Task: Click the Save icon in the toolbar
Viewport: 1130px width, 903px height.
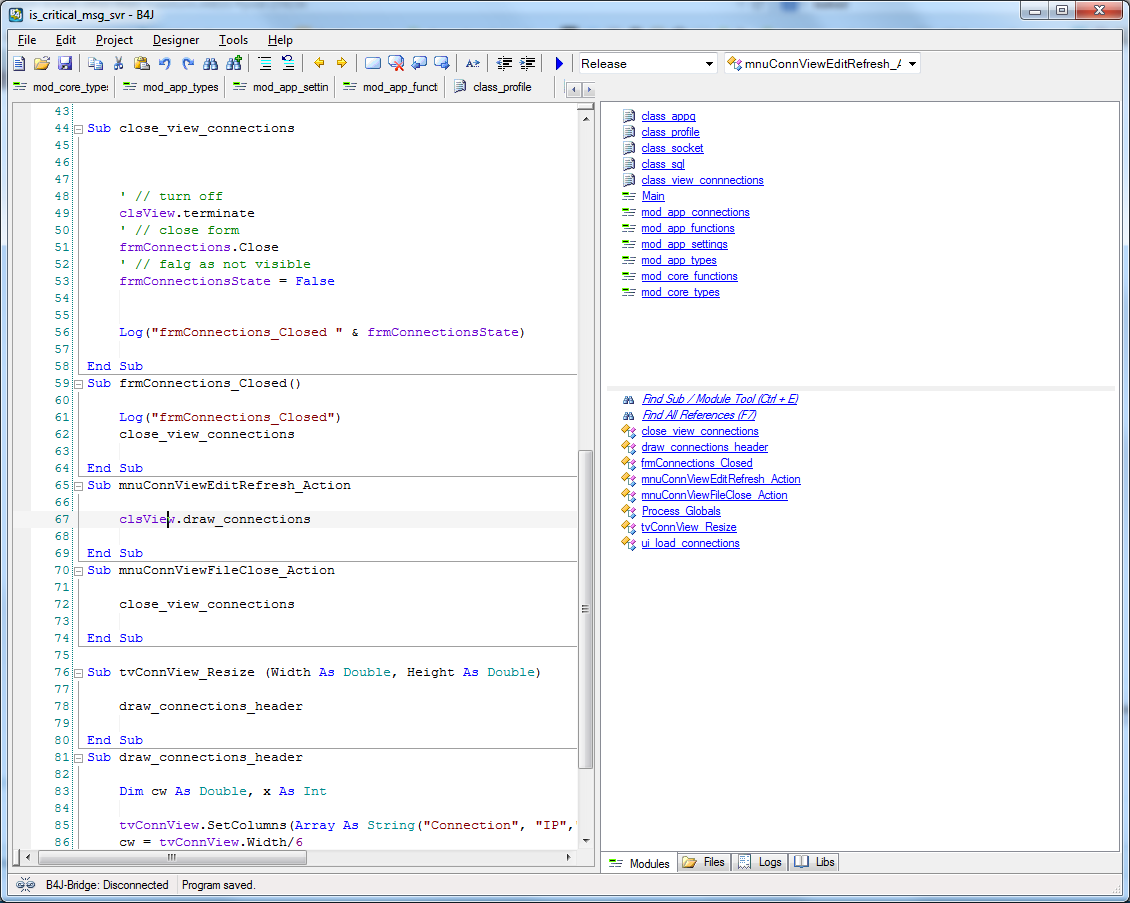Action: 65,63
